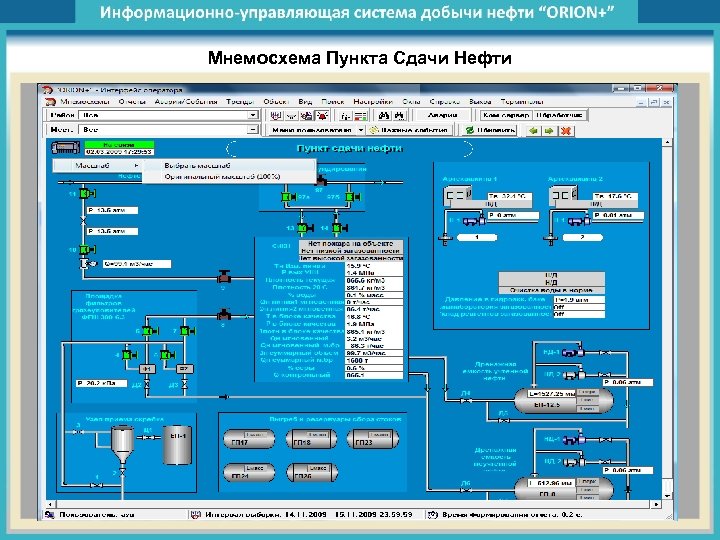Viewport: 720px width, 540px height.
Task: Open the Отчеты menu
Action: click(x=132, y=101)
